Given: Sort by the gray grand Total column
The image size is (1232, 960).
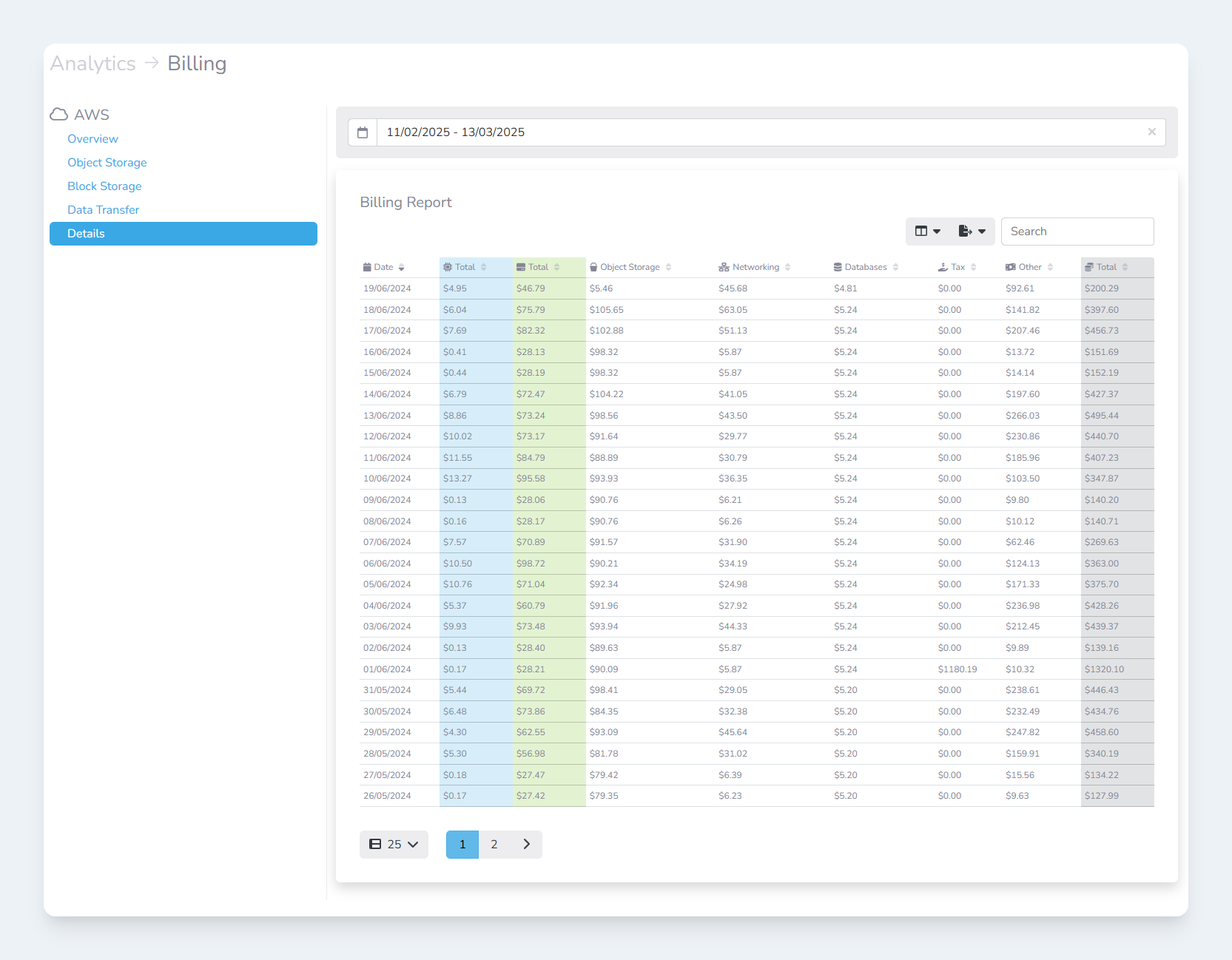Looking at the screenshot, I should click(1107, 267).
